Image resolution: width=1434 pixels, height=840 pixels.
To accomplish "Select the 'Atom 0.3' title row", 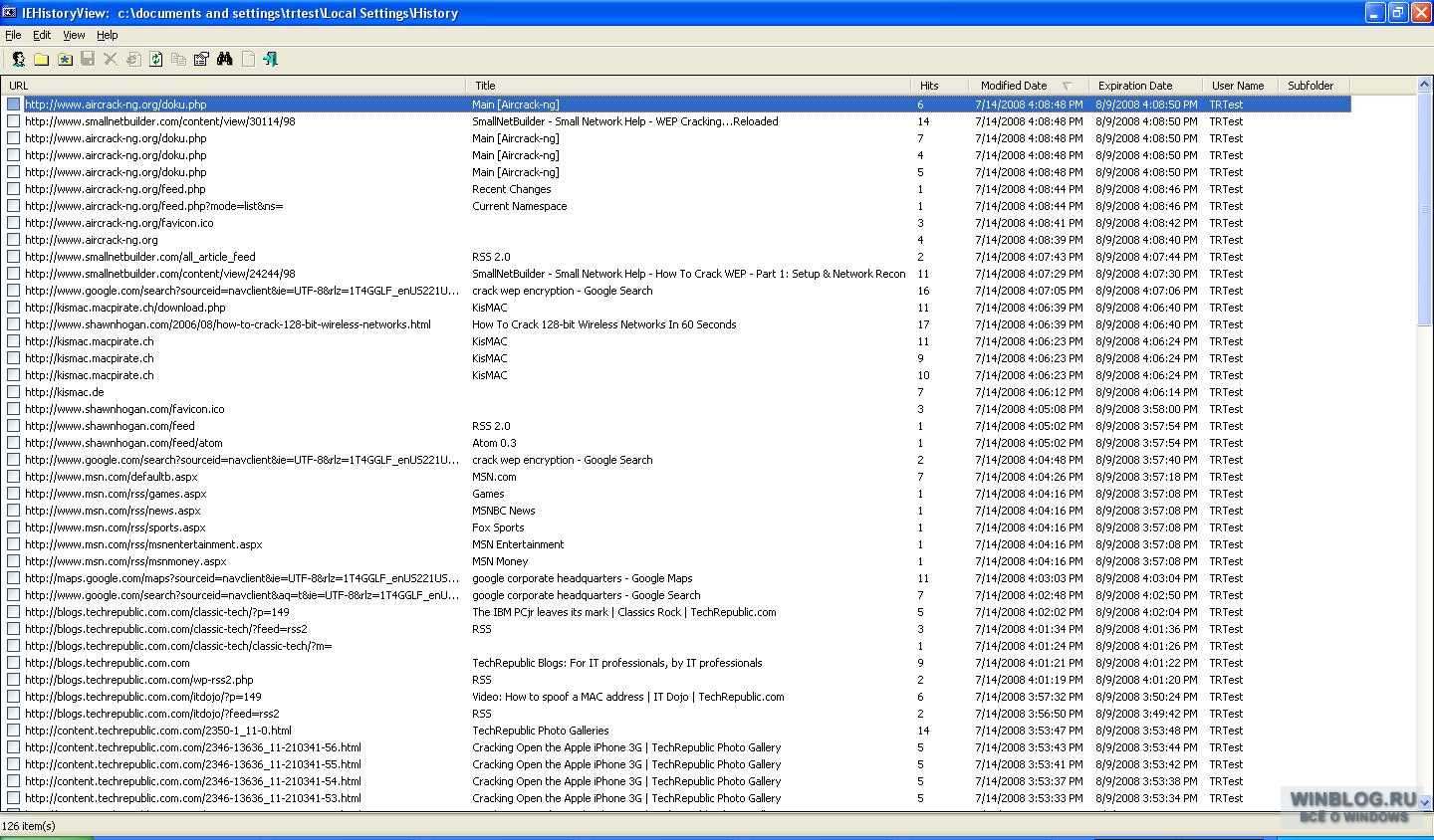I will coord(676,443).
